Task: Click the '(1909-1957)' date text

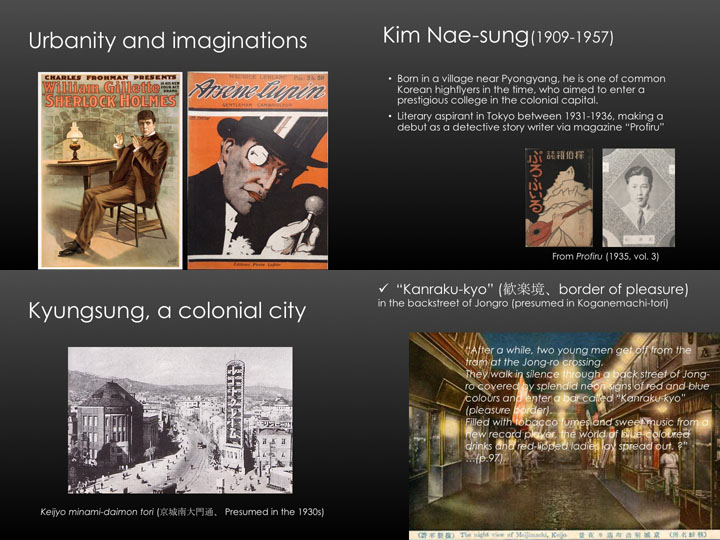Action: pos(572,37)
